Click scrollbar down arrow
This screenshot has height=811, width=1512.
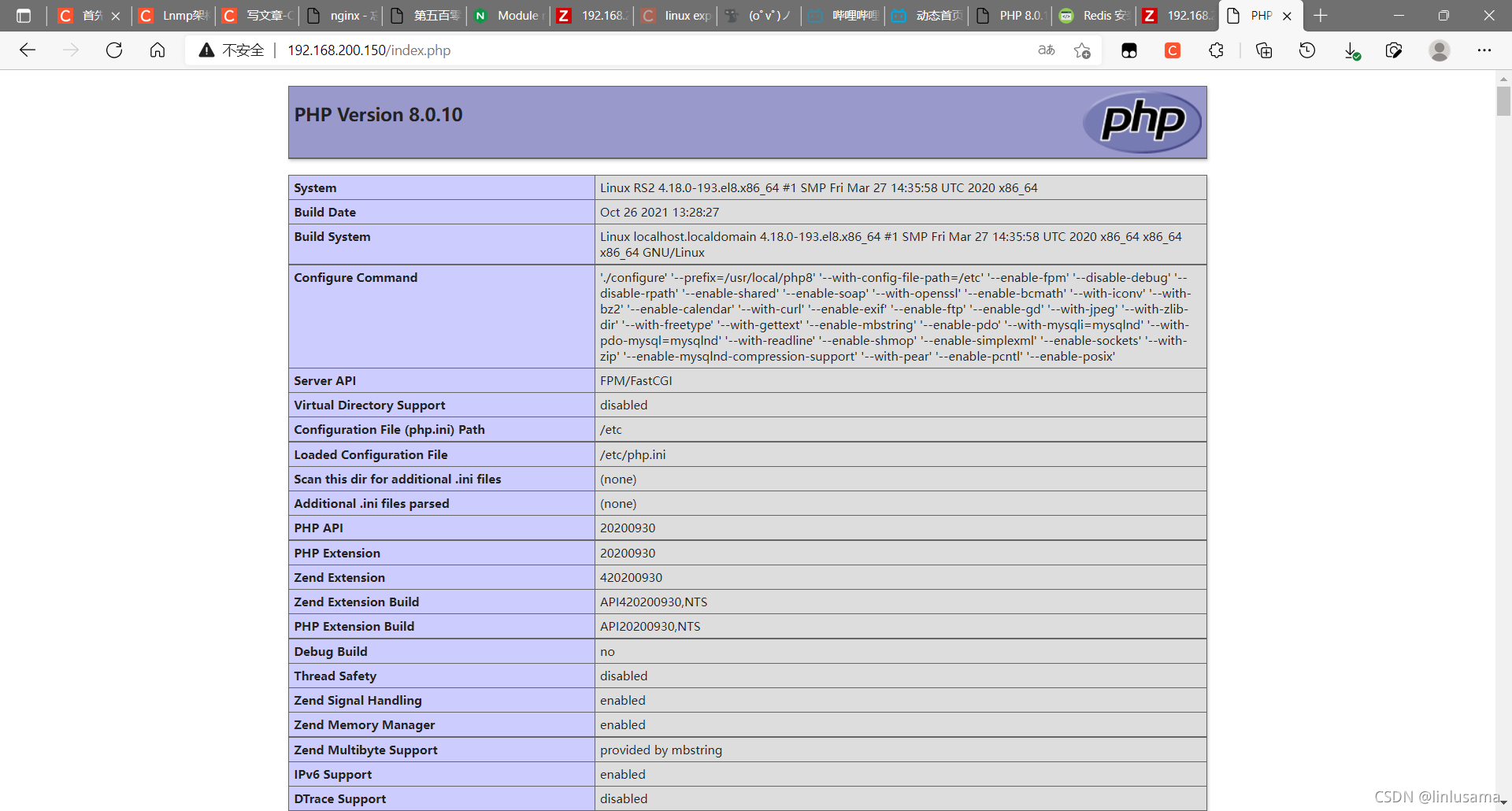coord(1503,802)
